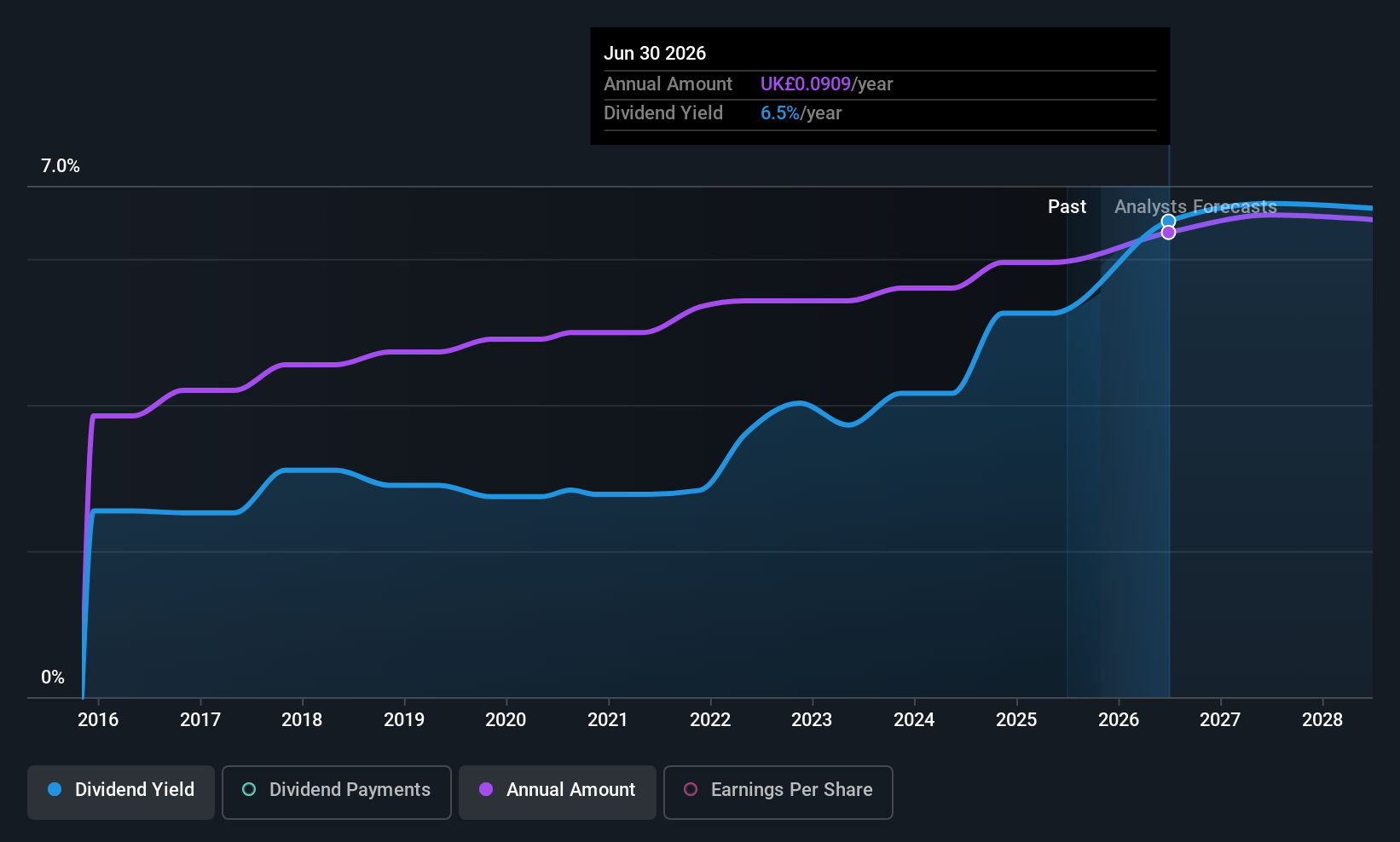Click the Past section label
Viewport: 1400px width, 842px height.
tap(1067, 207)
